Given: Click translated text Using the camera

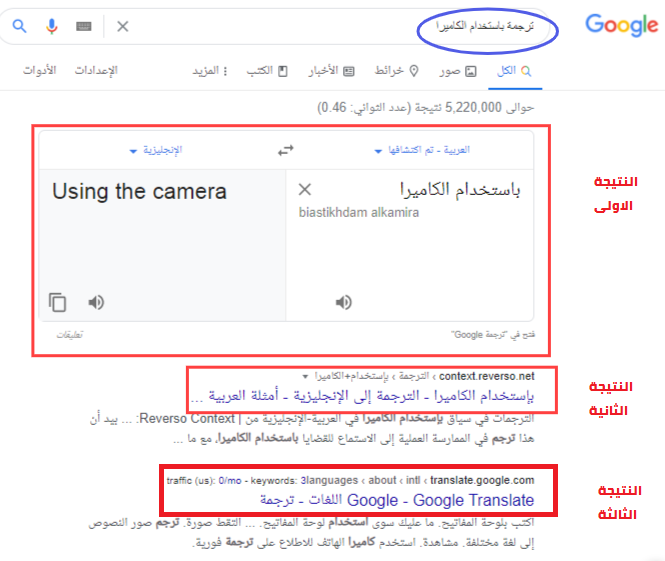Looking at the screenshot, I should (x=140, y=191).
